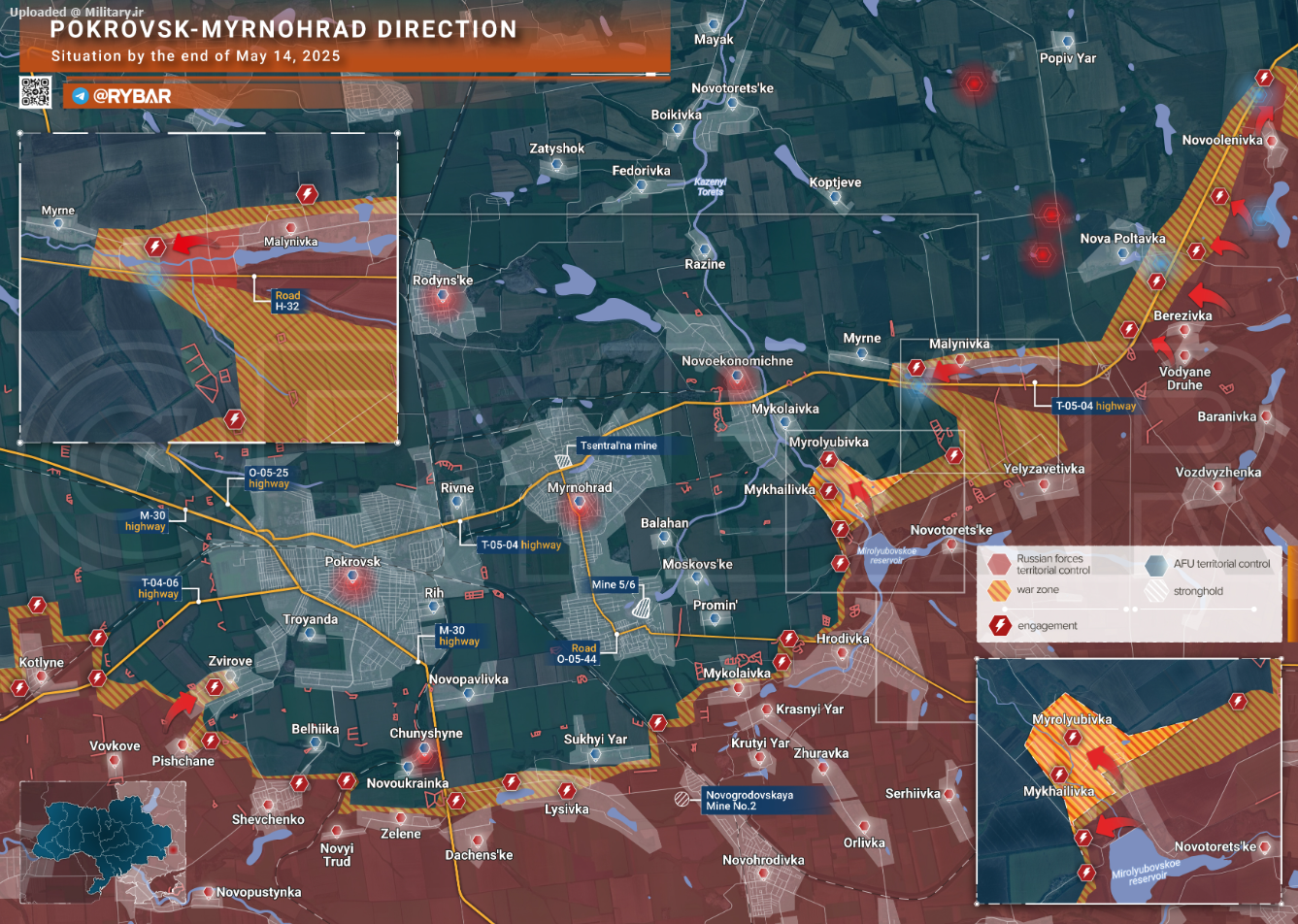Viewport: 1298px width, 924px height.
Task: Click the Moskovs'ke town label
Action: pyautogui.click(x=698, y=565)
